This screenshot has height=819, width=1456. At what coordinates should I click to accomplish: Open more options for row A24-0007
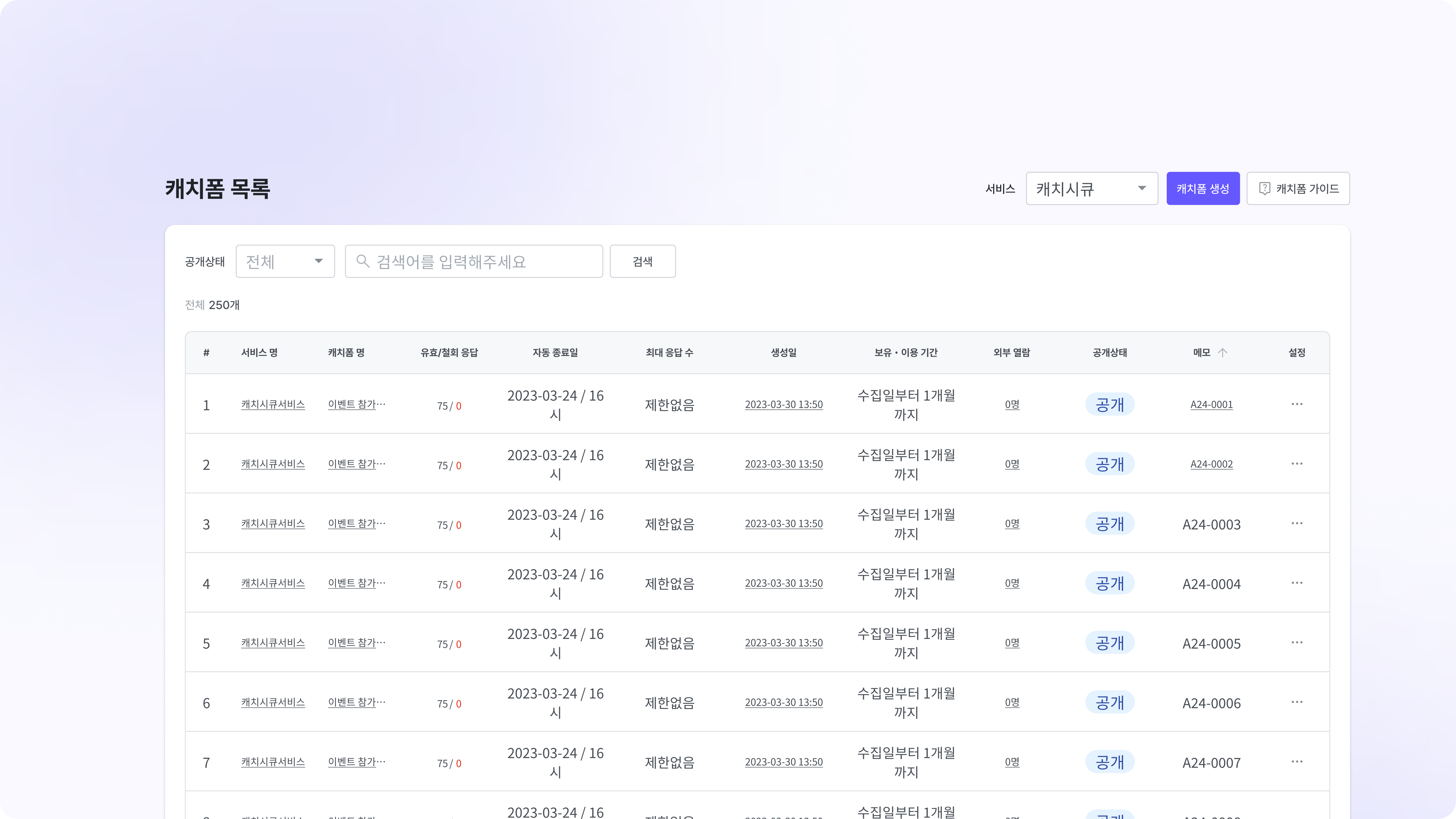tap(1297, 761)
